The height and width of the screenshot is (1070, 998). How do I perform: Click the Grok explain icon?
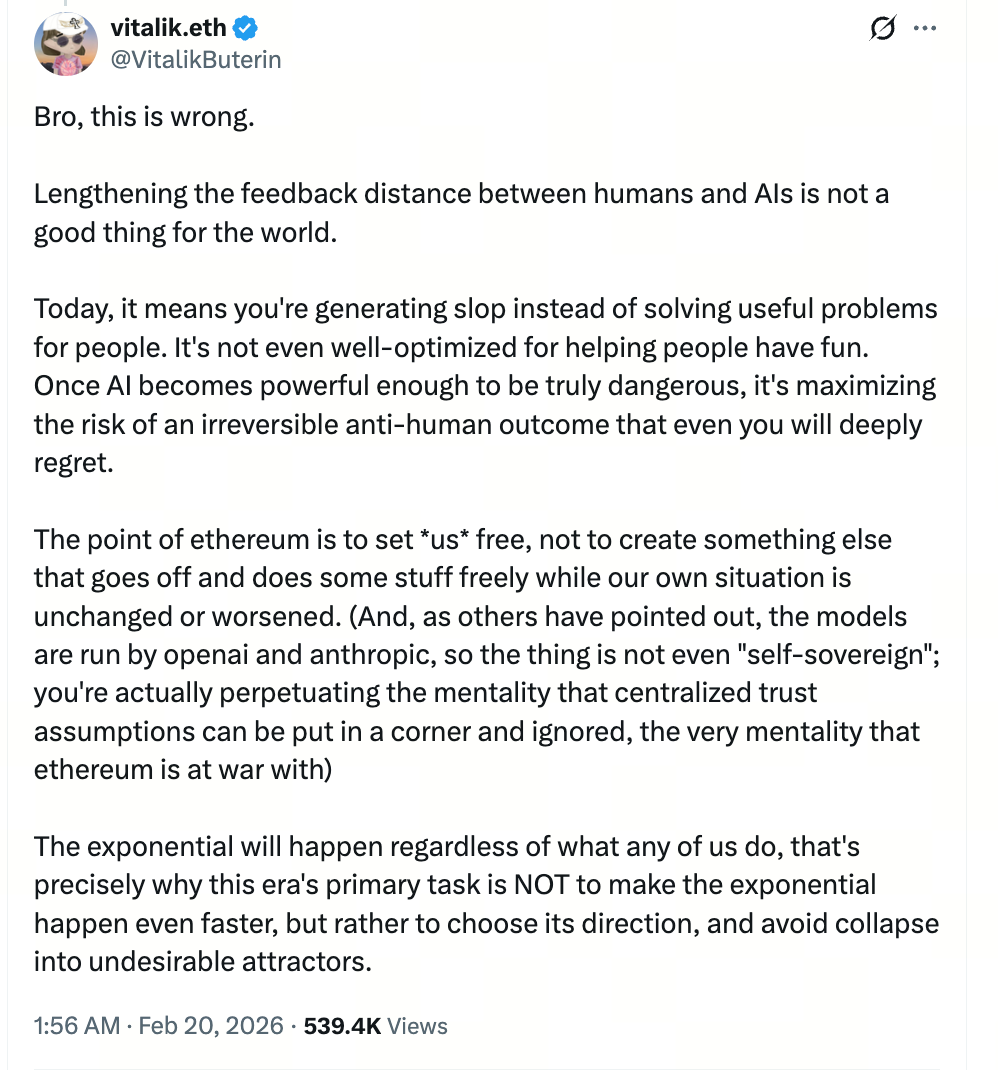click(882, 31)
